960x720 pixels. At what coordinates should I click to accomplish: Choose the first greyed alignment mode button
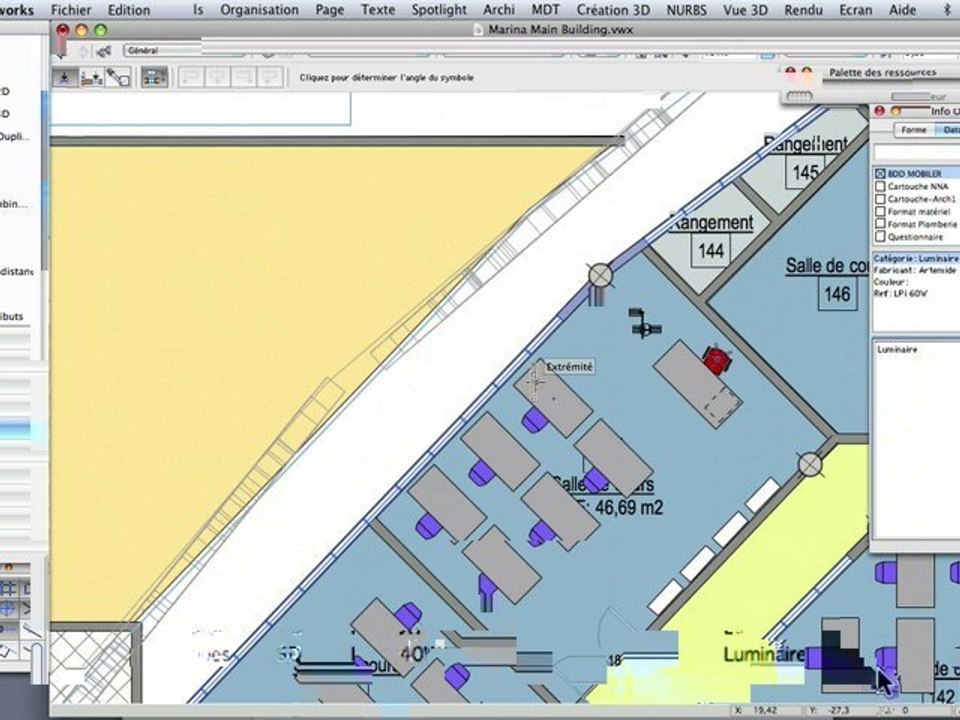click(x=190, y=78)
